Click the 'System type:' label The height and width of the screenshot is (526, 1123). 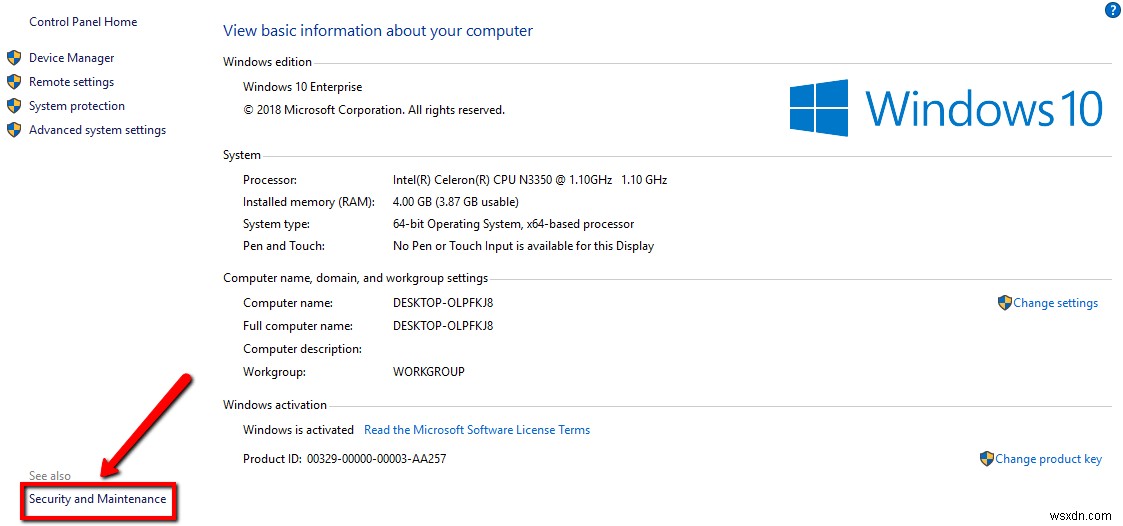pyautogui.click(x=276, y=224)
